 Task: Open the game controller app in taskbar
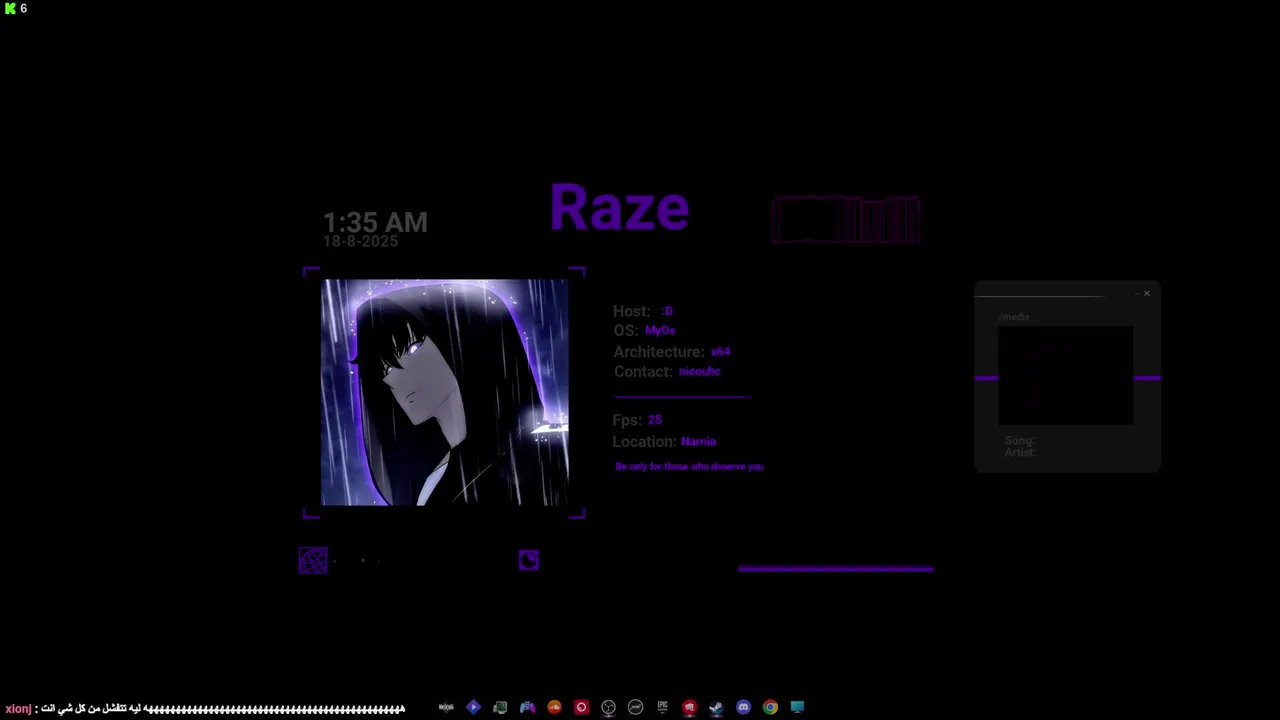[527, 707]
